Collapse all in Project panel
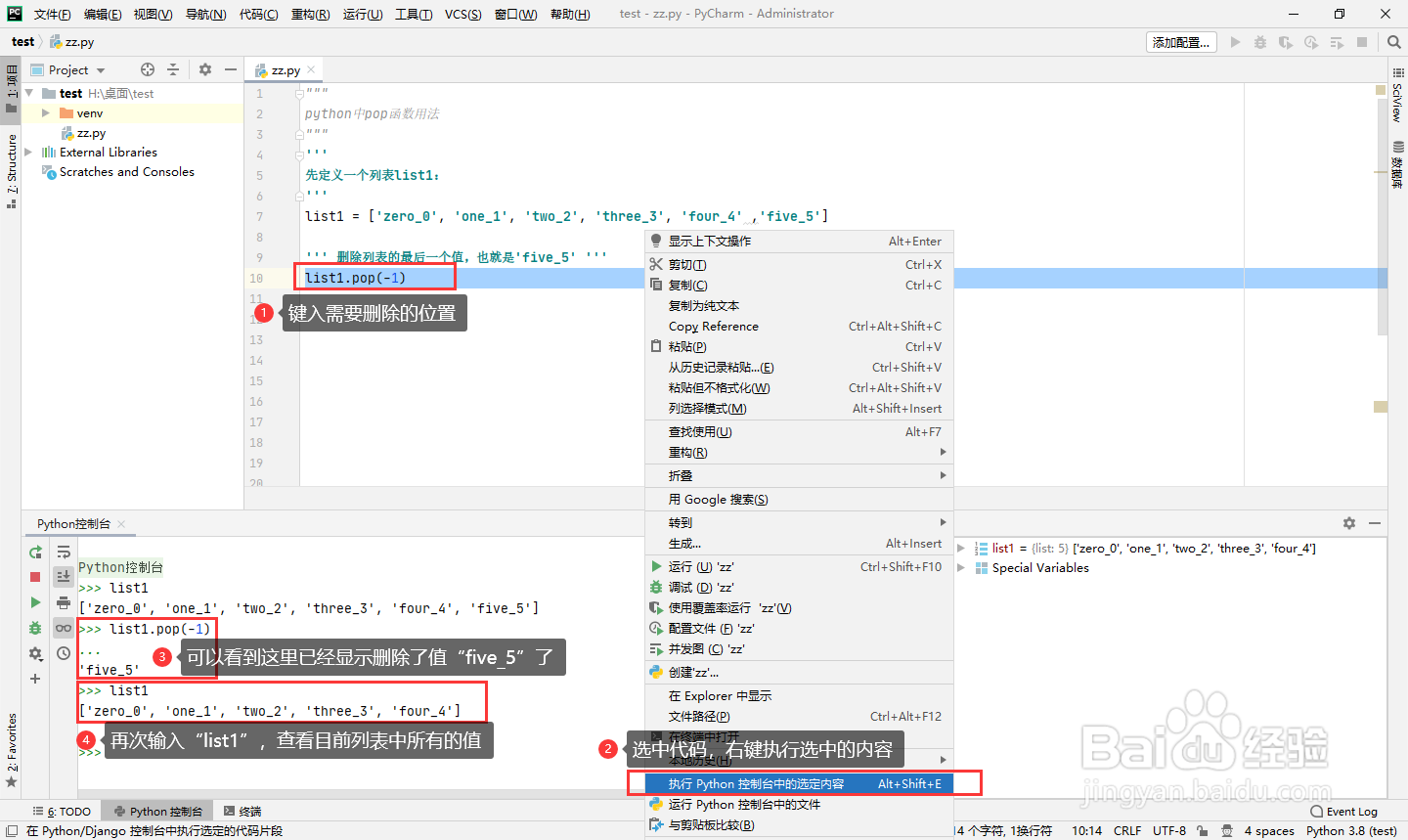This screenshot has height=840, width=1408. (173, 69)
